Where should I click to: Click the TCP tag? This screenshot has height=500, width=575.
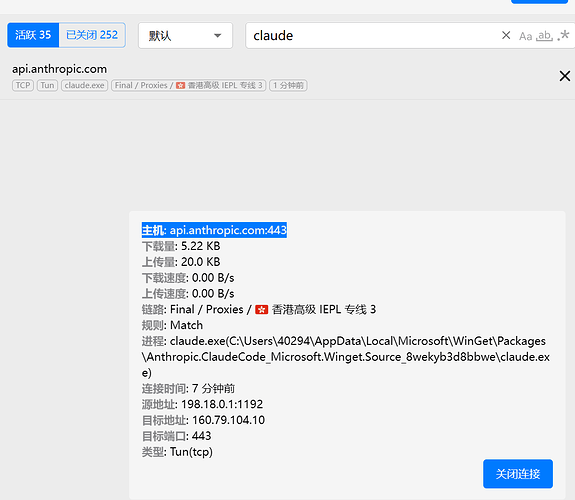(x=23, y=85)
